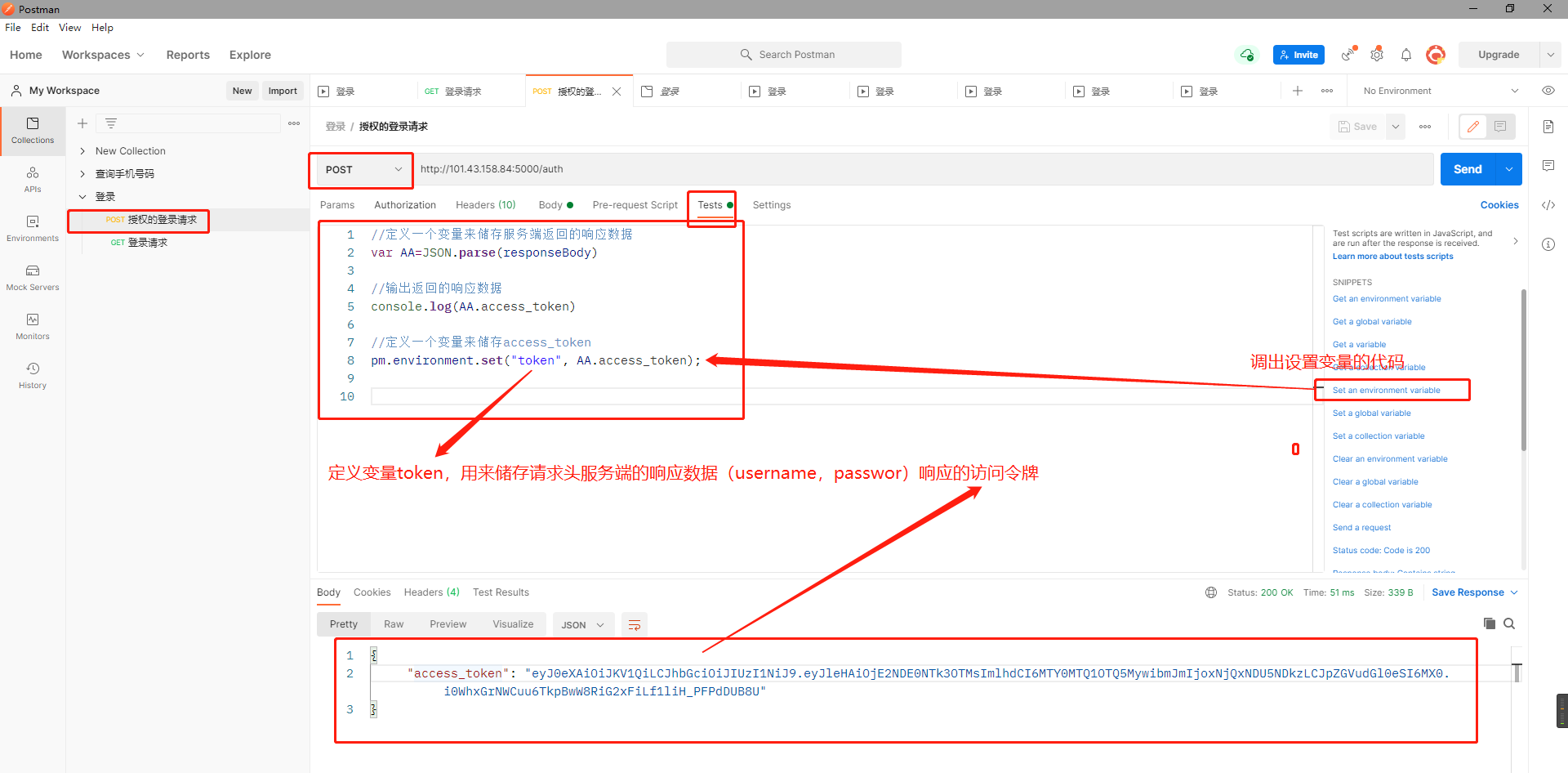Open the APIs sidebar panel
Viewport: 1568px width, 773px height.
coord(33,180)
